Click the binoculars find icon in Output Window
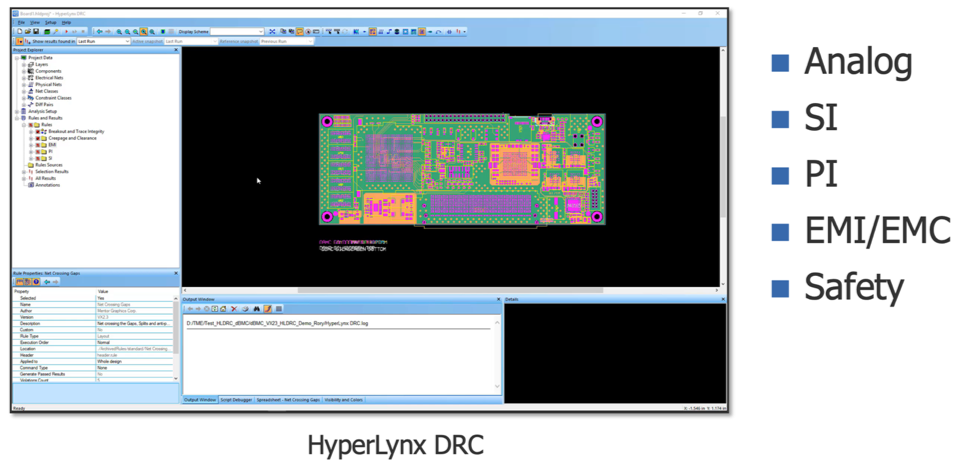Screen dimensions: 974x462 (x=257, y=309)
